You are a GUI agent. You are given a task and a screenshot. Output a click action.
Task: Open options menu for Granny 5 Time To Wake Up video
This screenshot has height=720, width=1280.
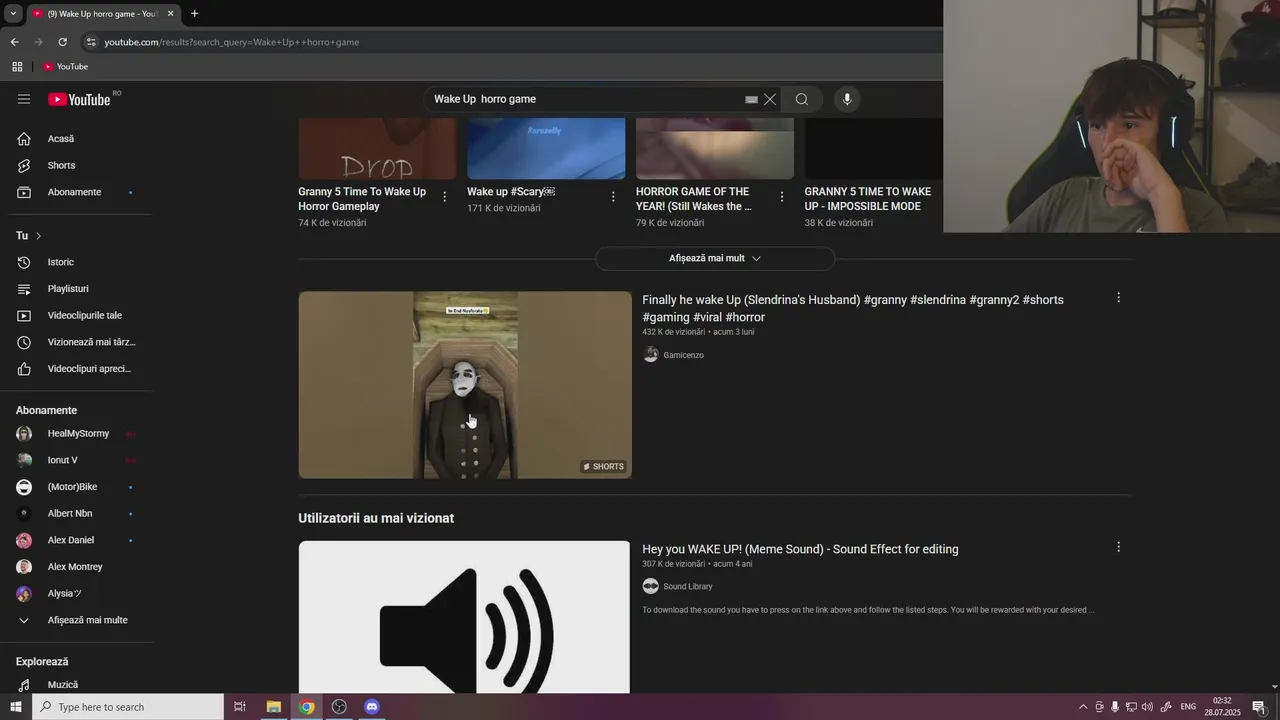coord(445,197)
